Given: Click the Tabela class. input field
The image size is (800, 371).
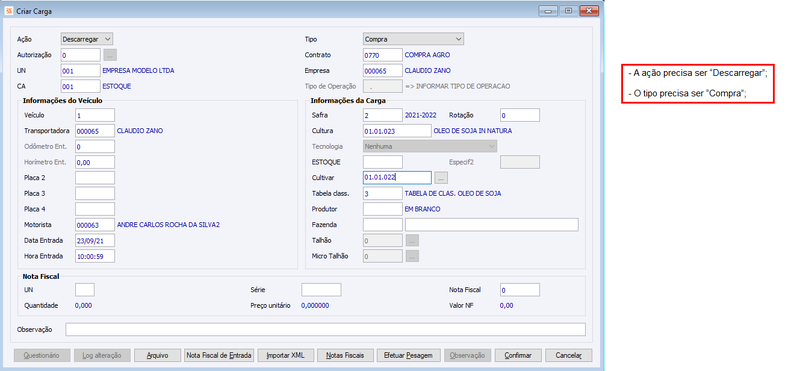Looking at the screenshot, I should click(x=383, y=193).
